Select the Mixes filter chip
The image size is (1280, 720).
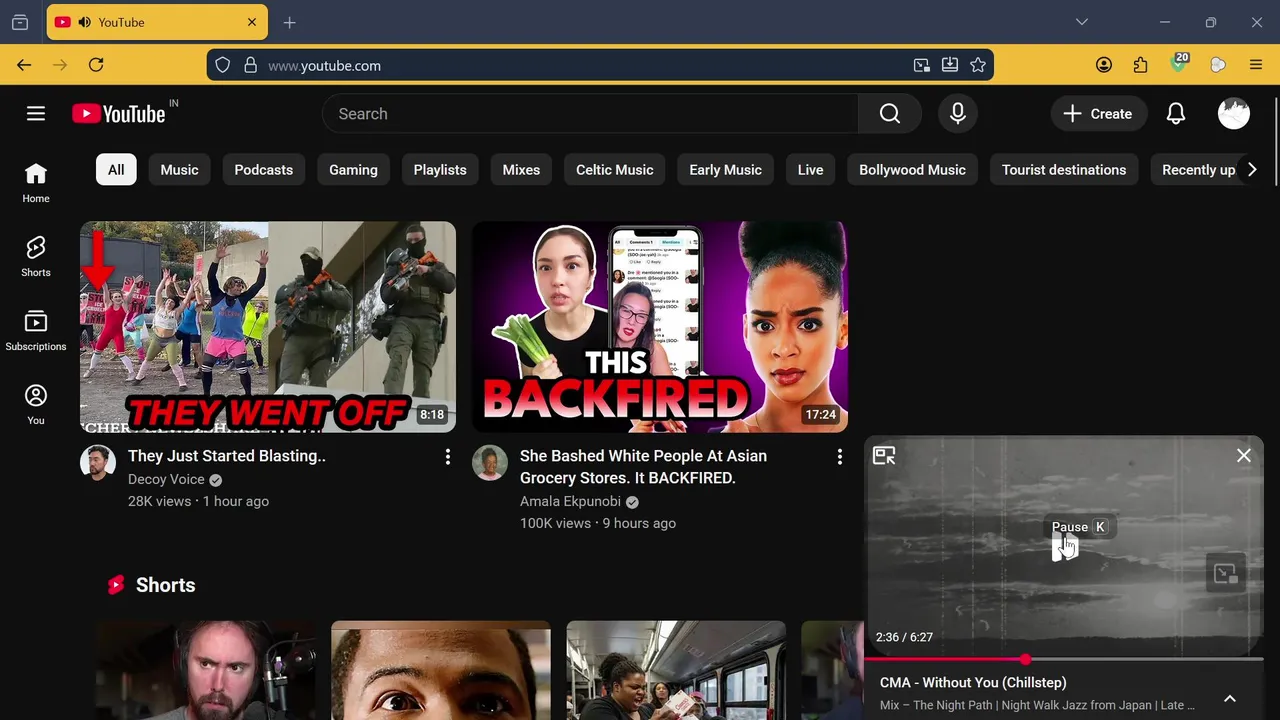pyautogui.click(x=521, y=170)
